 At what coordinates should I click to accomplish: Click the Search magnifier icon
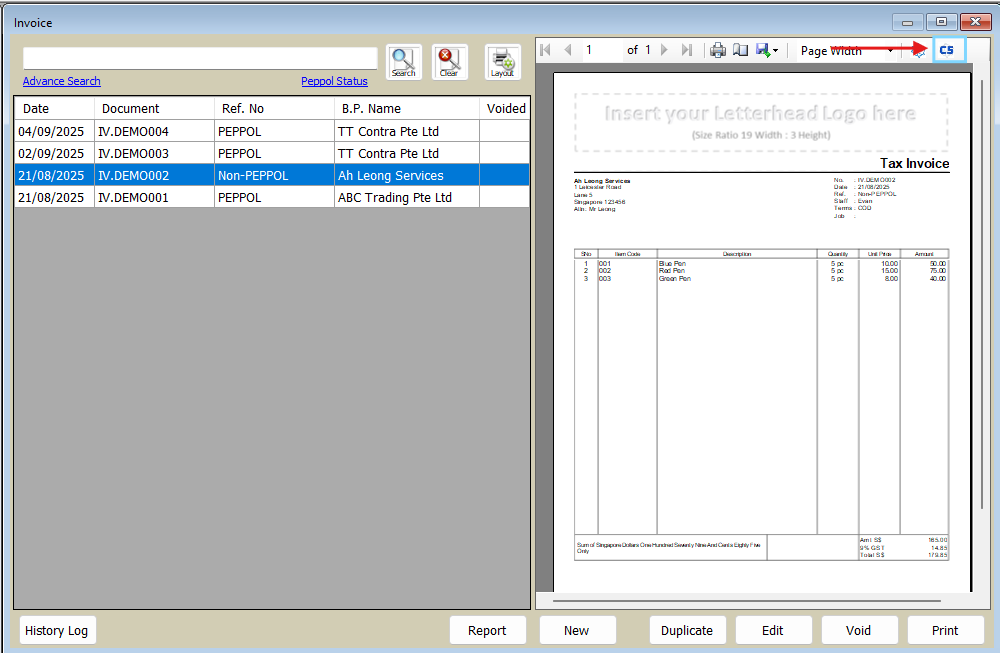403,62
